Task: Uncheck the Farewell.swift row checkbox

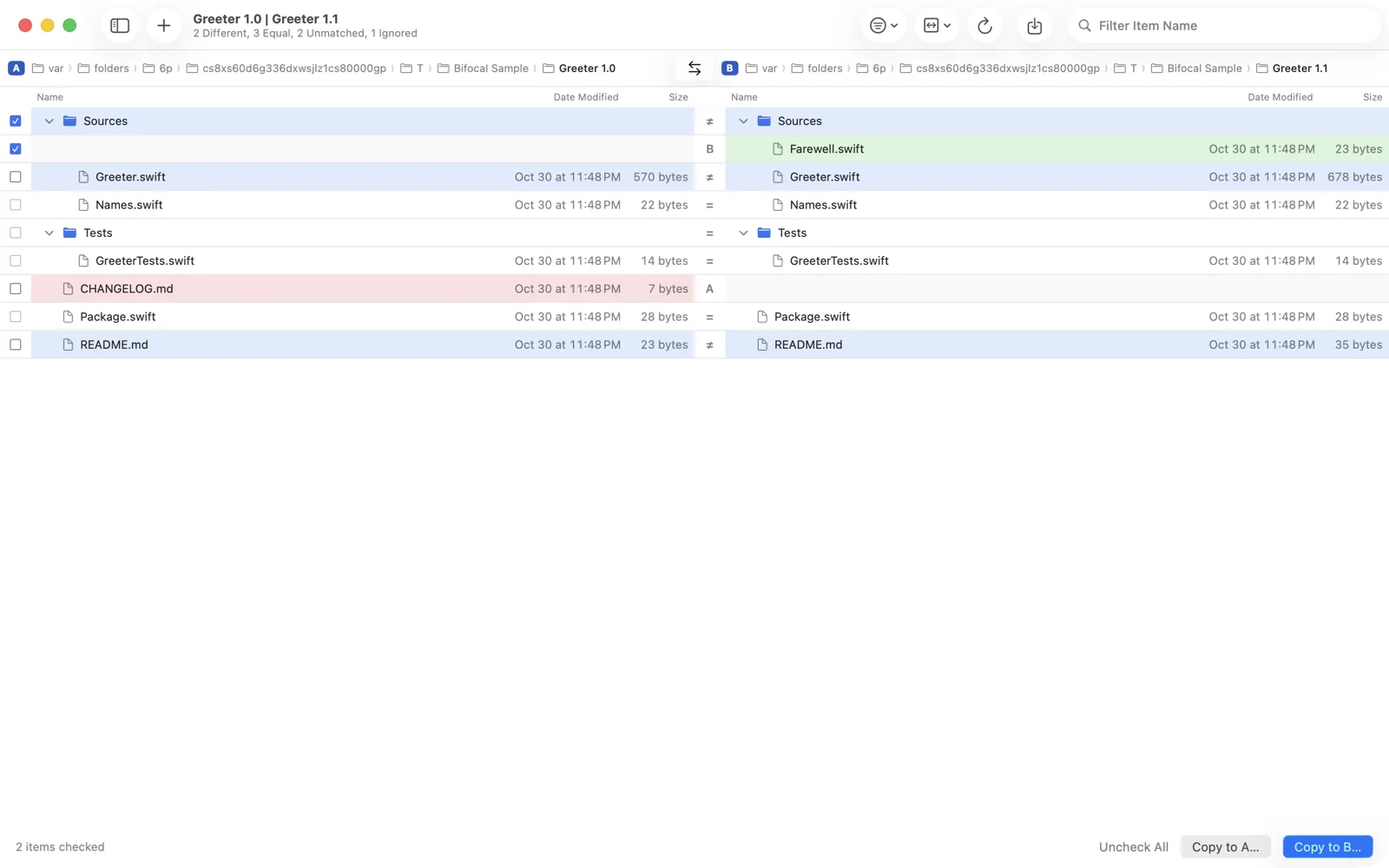Action: tap(16, 148)
